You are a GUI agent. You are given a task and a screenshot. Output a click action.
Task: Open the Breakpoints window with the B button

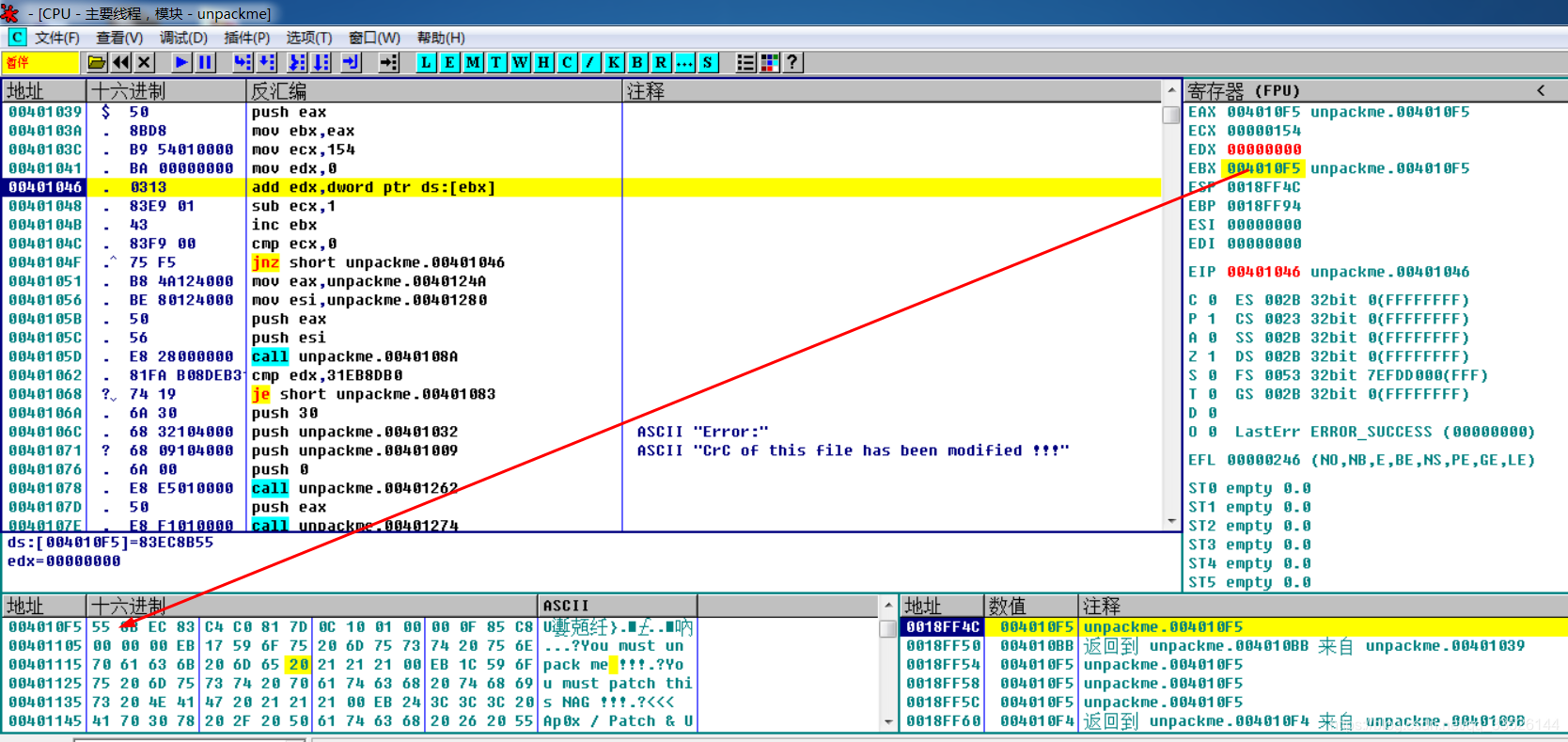click(638, 63)
